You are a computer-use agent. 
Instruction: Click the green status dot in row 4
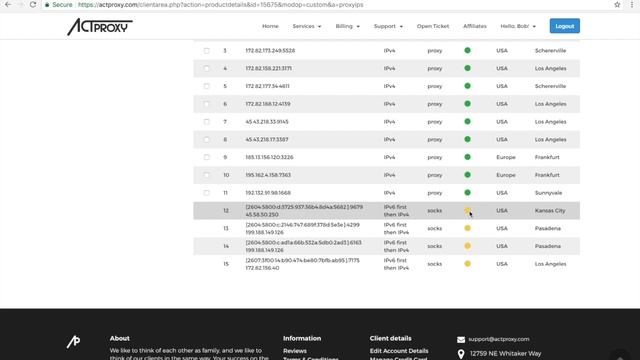(467, 68)
